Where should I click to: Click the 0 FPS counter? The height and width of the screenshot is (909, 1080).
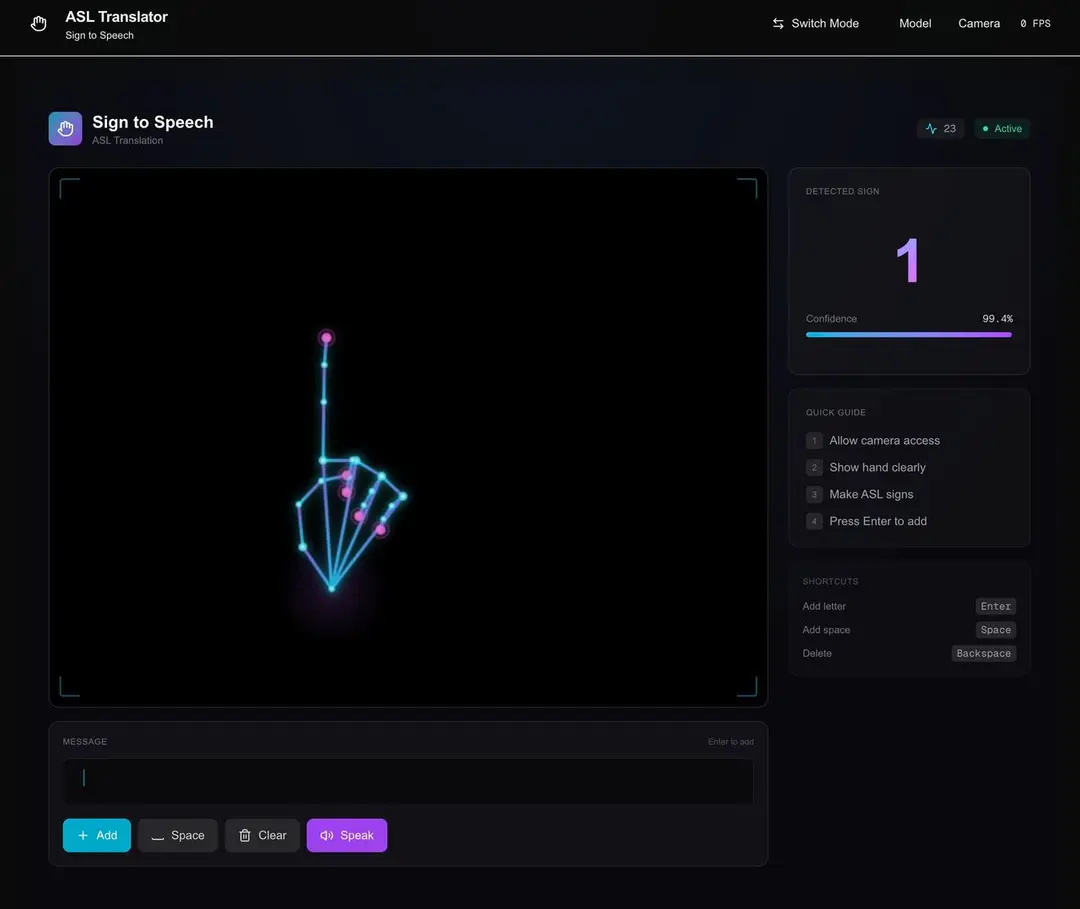1035,23
